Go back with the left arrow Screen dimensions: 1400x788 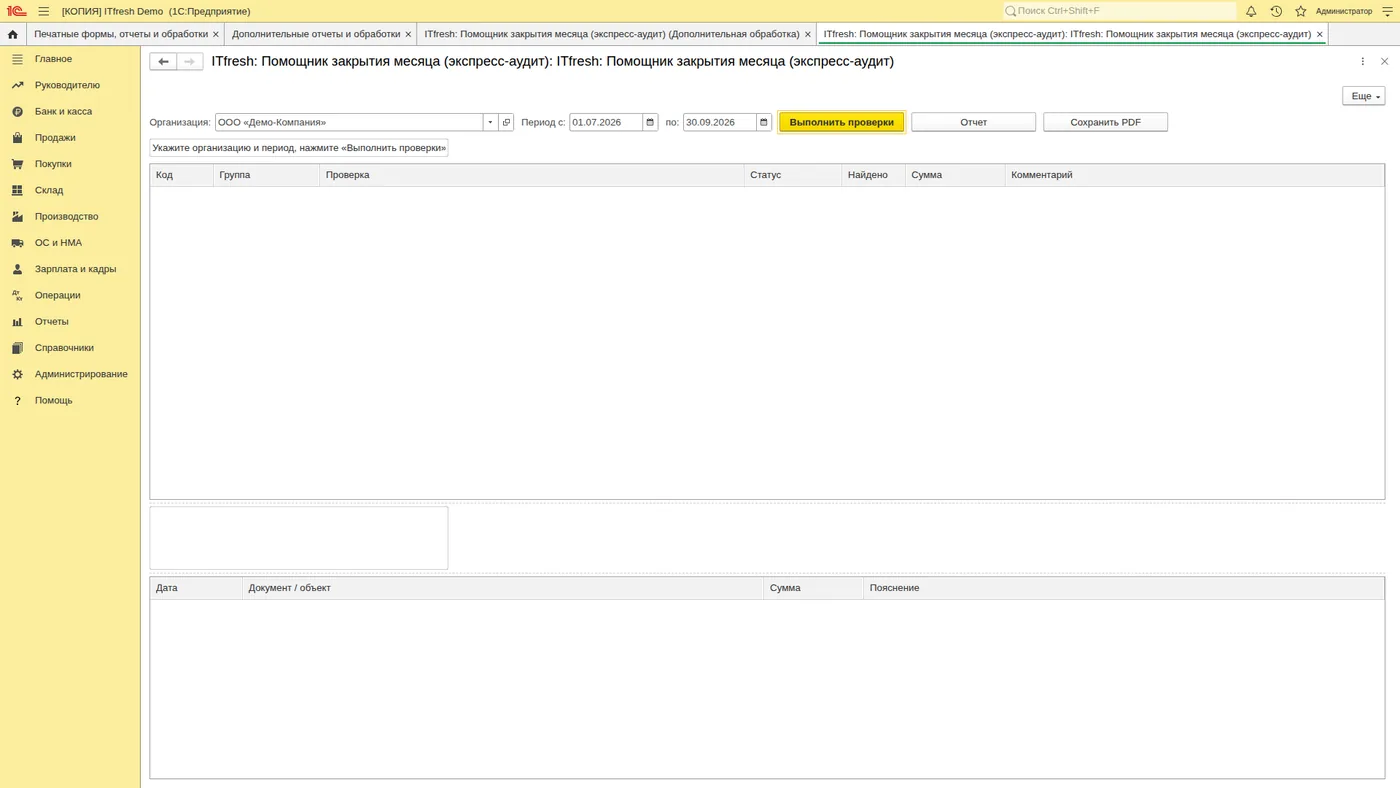point(163,62)
